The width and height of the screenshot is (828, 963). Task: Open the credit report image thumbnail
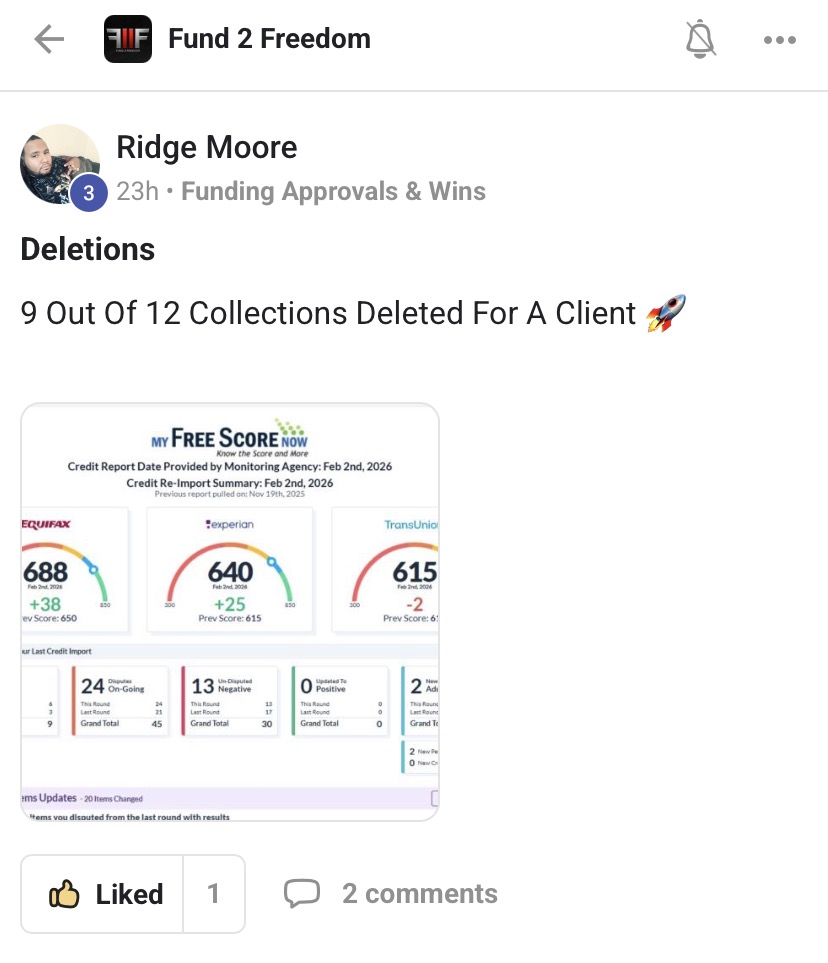(x=230, y=611)
